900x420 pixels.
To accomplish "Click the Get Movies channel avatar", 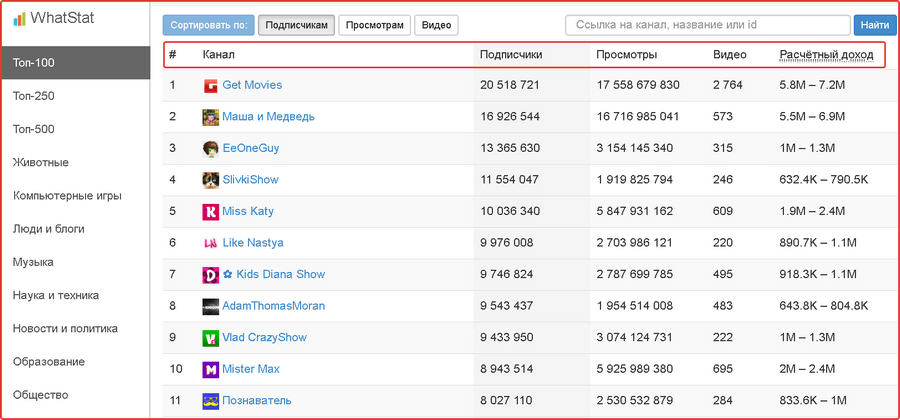I will [x=211, y=86].
